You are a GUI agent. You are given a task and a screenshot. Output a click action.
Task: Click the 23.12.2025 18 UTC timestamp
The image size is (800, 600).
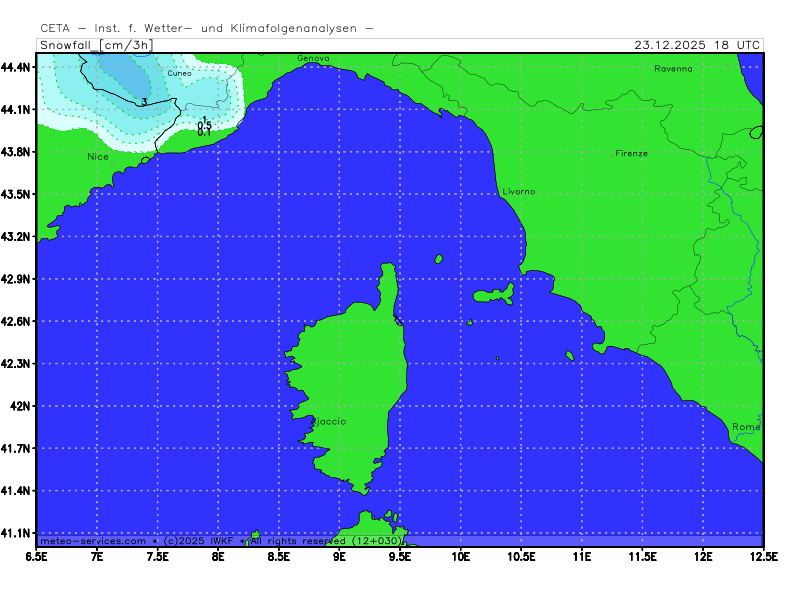[697, 45]
